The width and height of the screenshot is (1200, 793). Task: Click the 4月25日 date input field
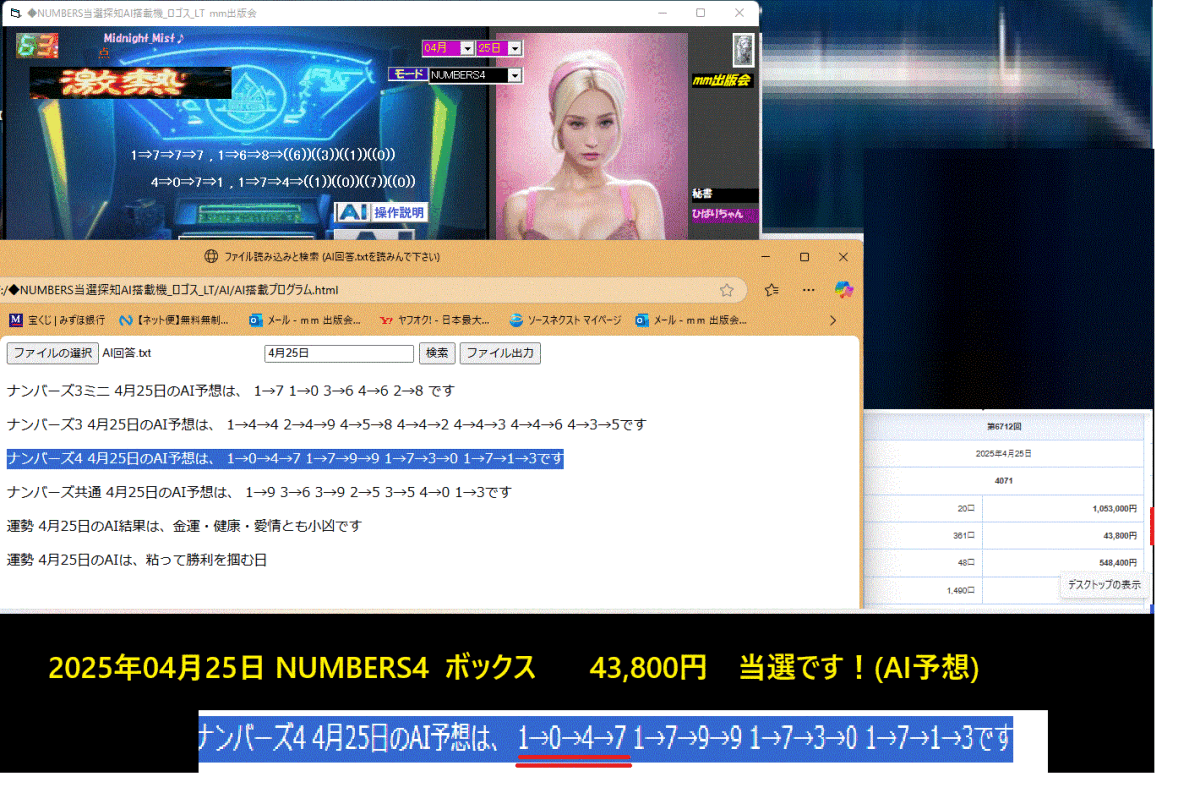coord(338,353)
